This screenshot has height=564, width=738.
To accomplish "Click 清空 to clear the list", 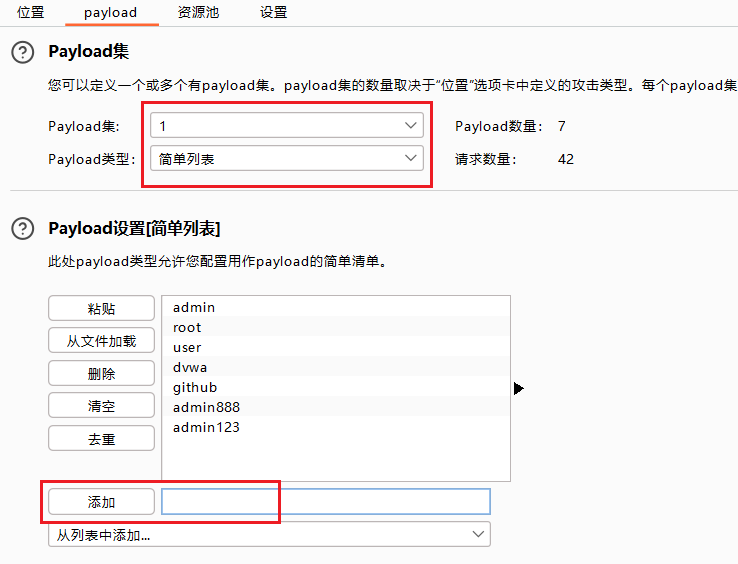I will pos(102,406).
